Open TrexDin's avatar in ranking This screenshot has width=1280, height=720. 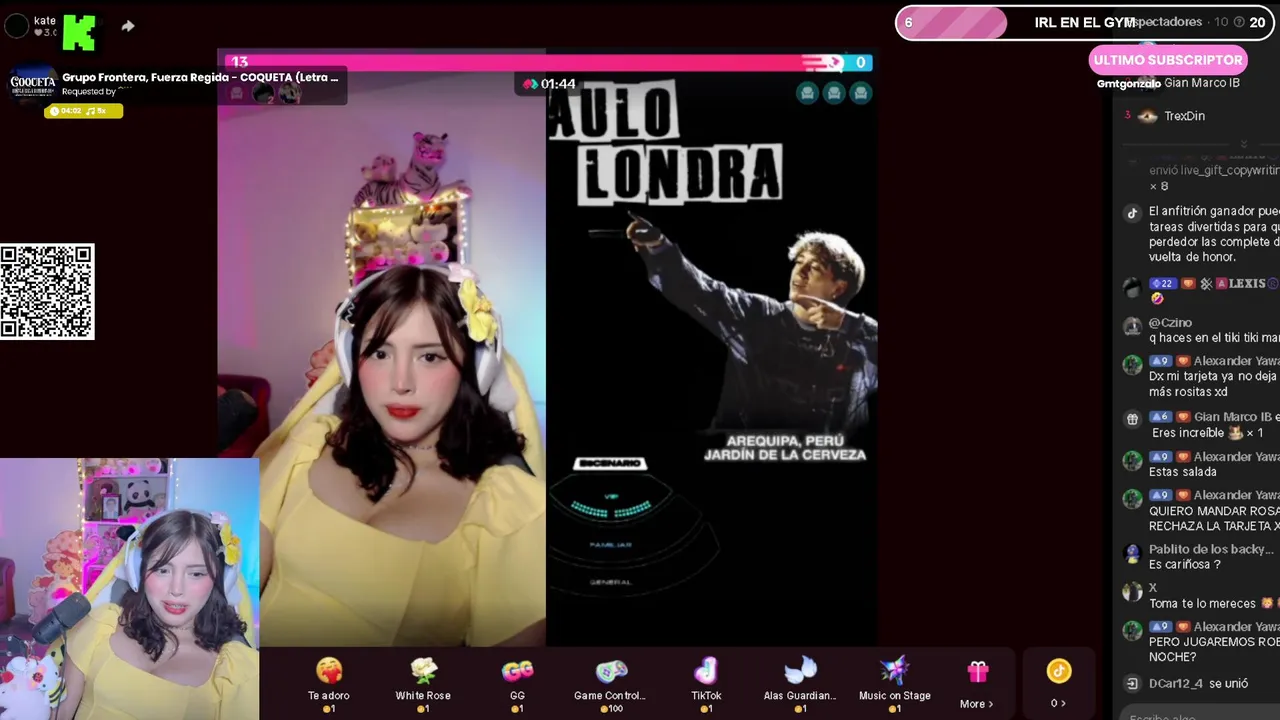(x=1147, y=116)
